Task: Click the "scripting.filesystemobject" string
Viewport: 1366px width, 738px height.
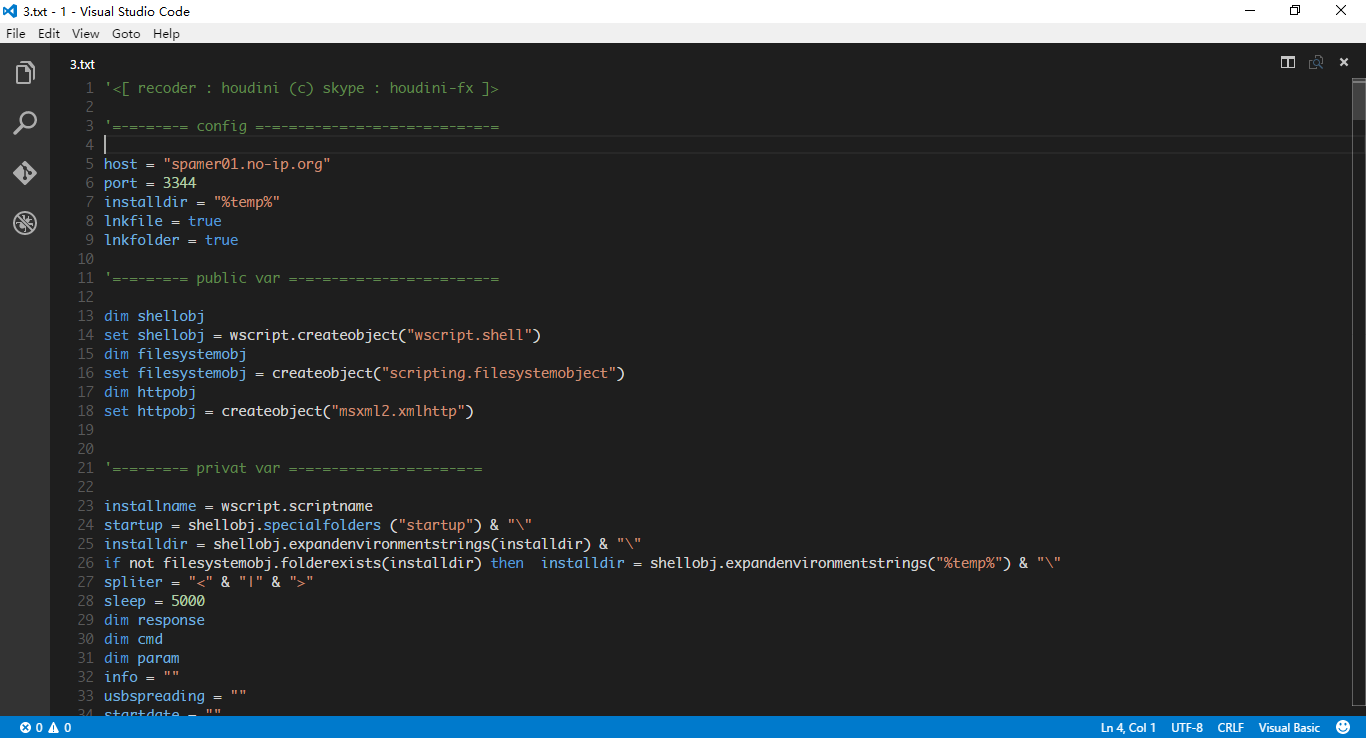Action: [x=498, y=373]
